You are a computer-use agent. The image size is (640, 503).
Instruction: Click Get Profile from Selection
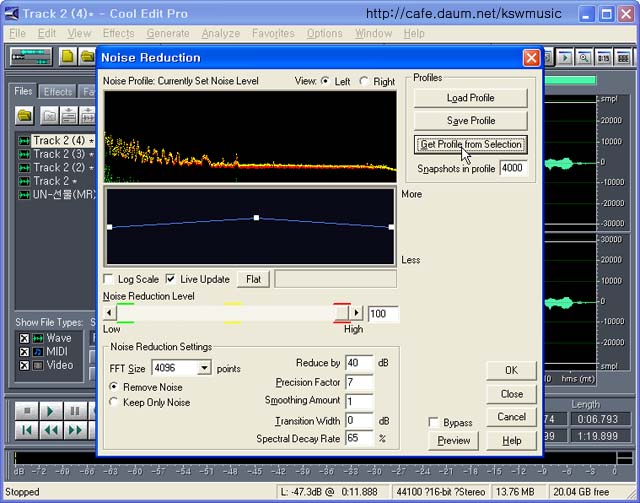coord(471,145)
